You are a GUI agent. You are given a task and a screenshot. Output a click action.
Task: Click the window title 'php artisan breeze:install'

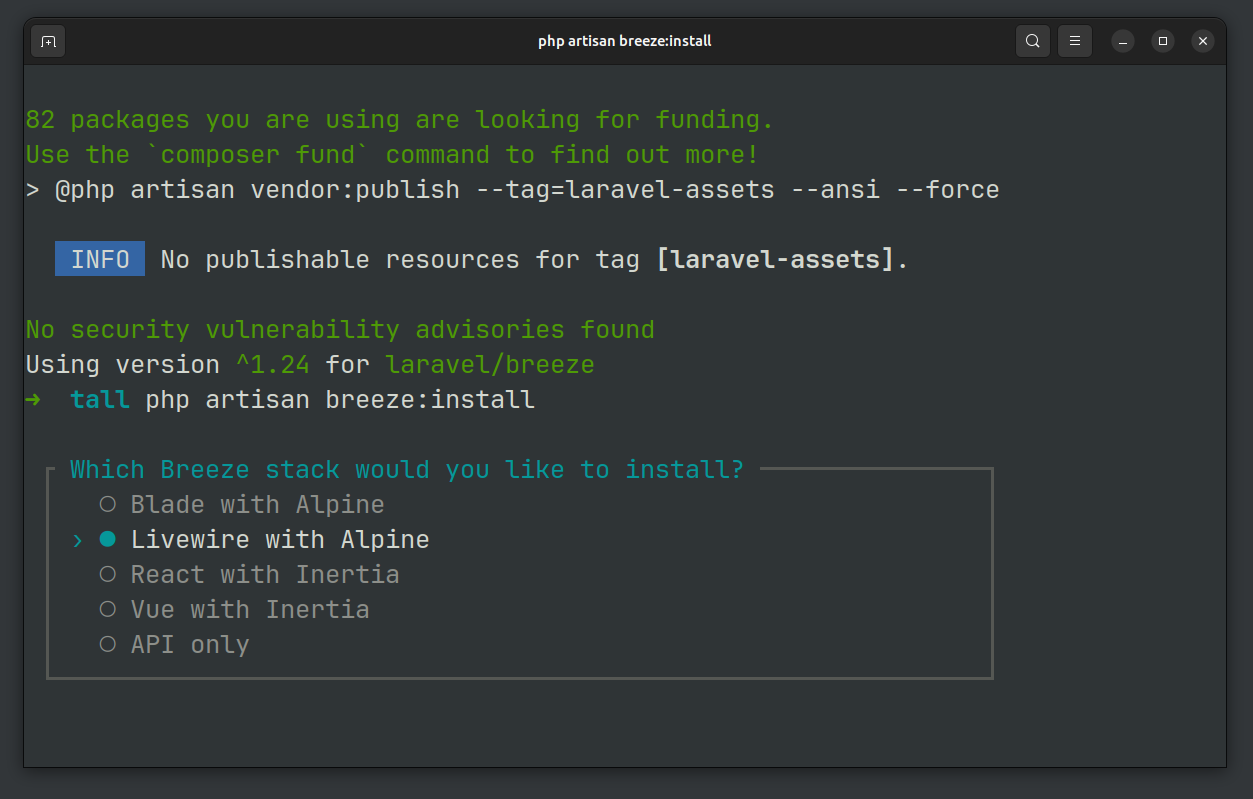pyautogui.click(x=625, y=41)
